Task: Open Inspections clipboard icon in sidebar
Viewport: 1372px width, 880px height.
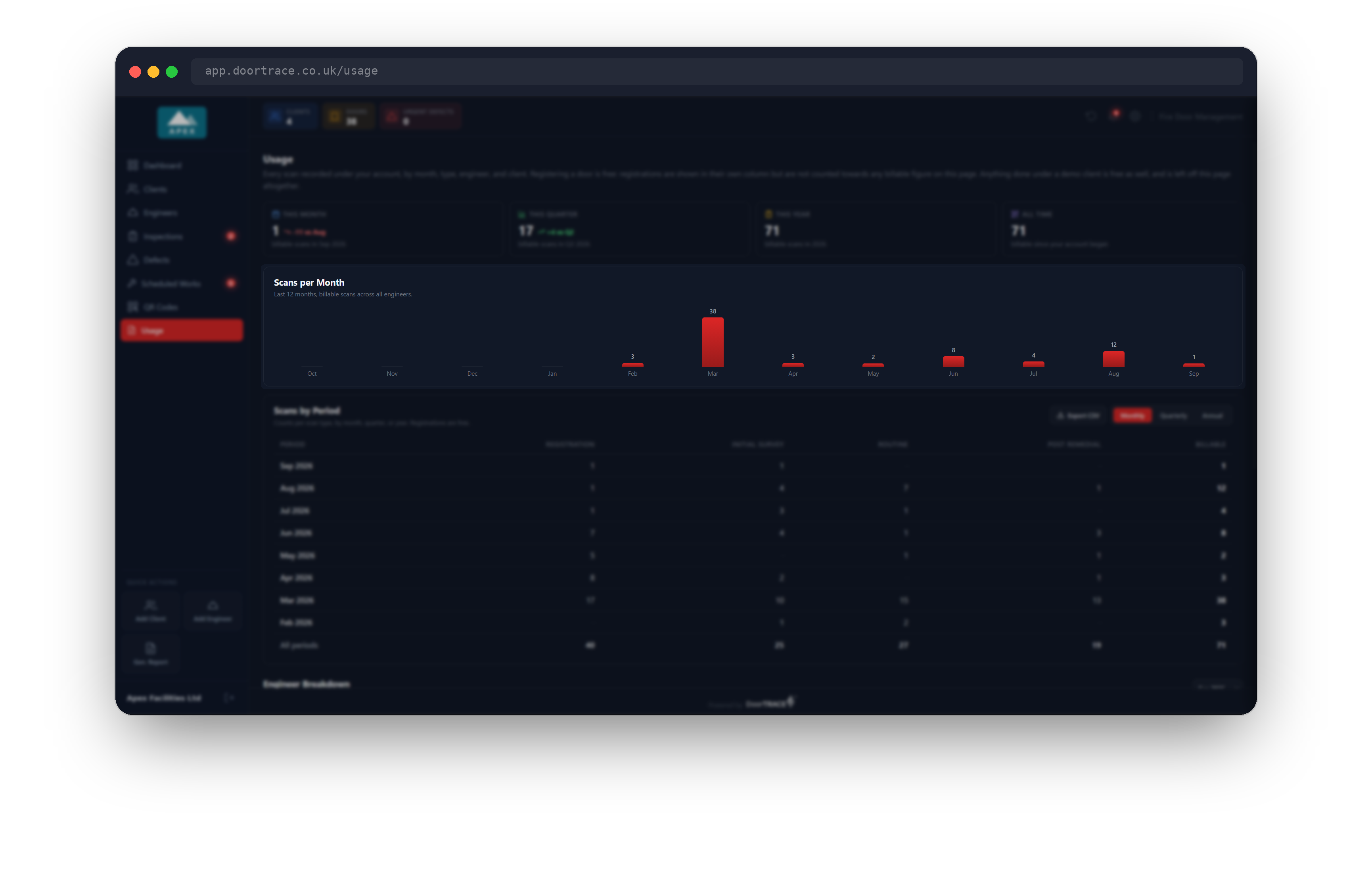Action: (132, 236)
